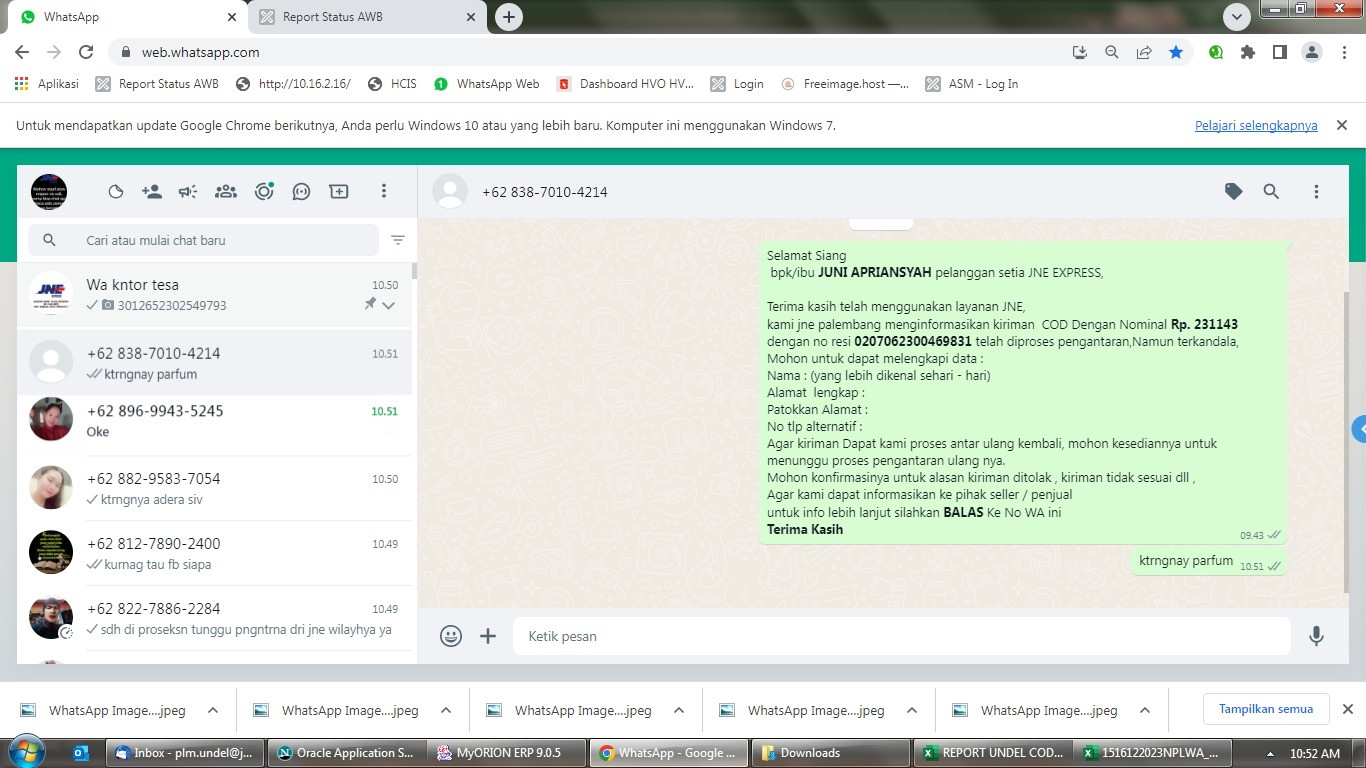Viewport: 1366px width, 768px height.
Task: Open the +62 822-7886-2284 chat
Action: click(x=215, y=618)
